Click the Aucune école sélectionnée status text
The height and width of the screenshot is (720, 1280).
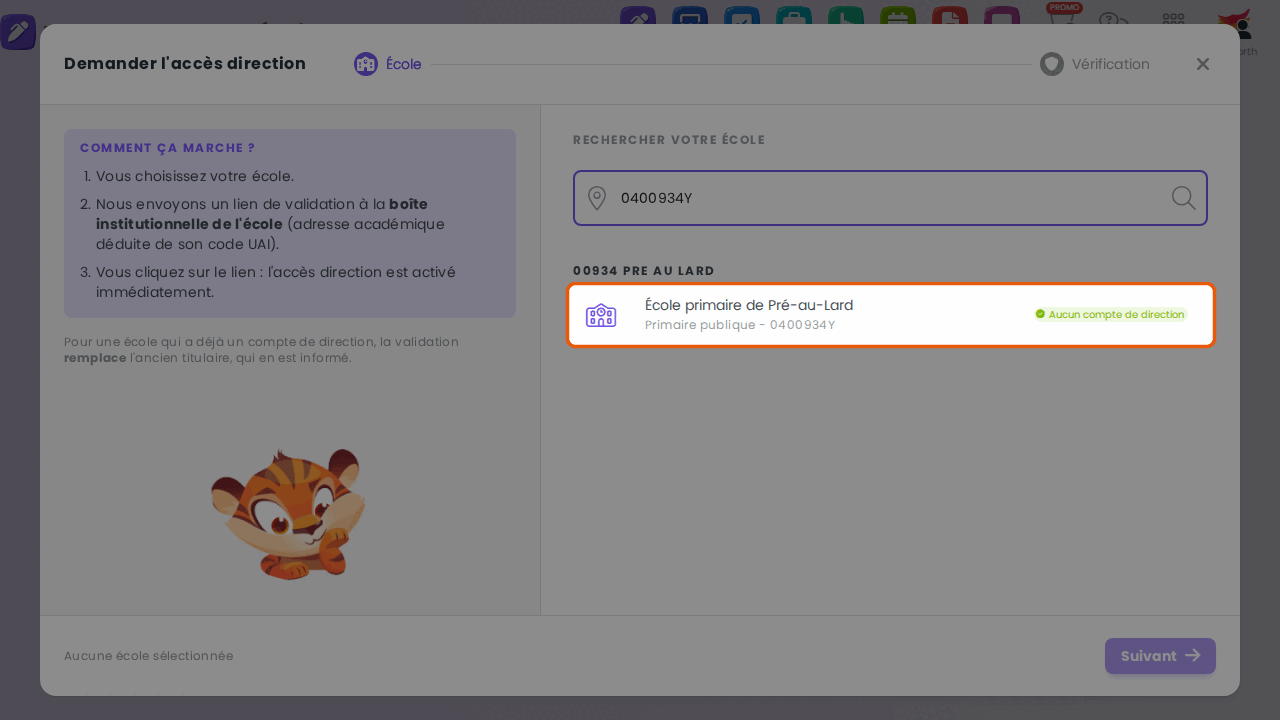click(149, 656)
